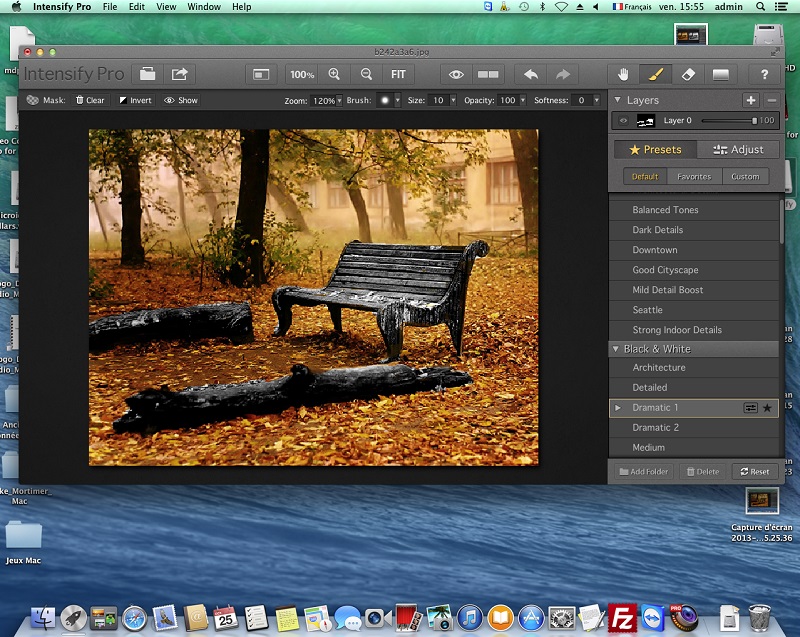Select the Hand pan tool
Viewport: 800px width, 637px height.
(623, 74)
